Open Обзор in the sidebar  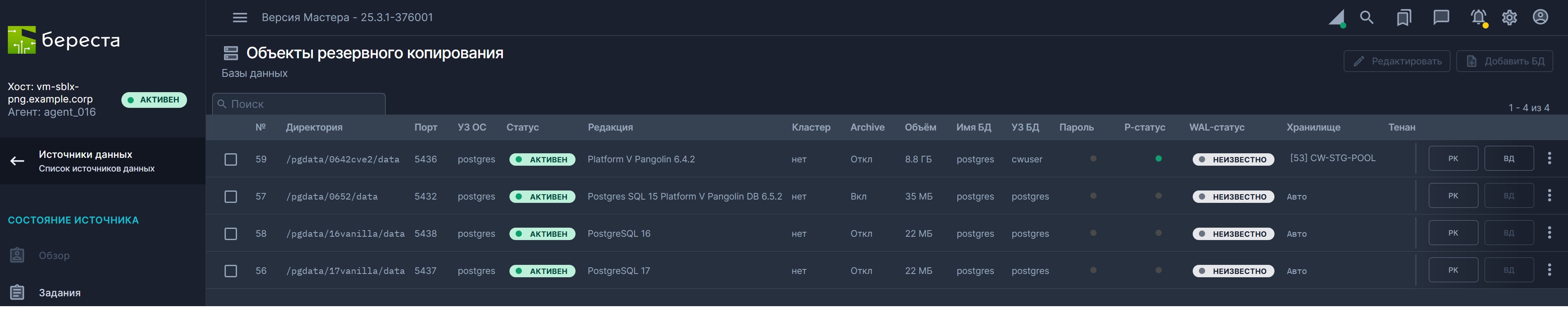pyautogui.click(x=54, y=256)
